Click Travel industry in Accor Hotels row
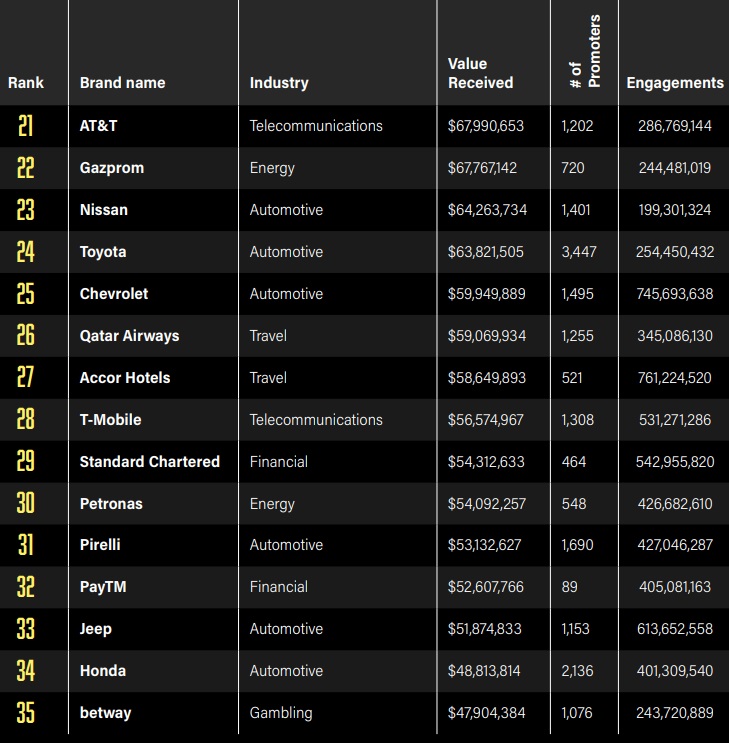The width and height of the screenshot is (729, 743). click(x=268, y=378)
